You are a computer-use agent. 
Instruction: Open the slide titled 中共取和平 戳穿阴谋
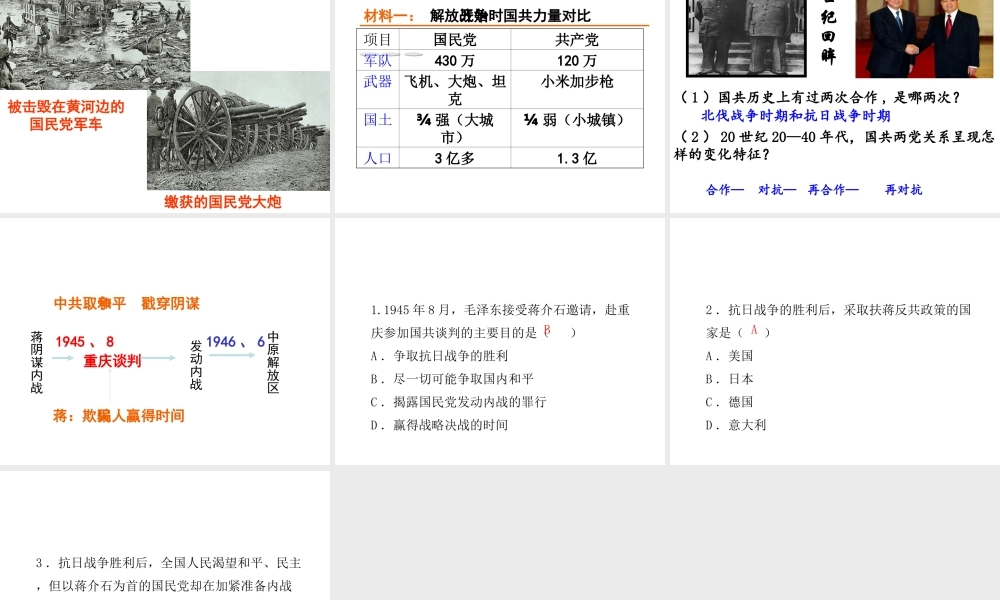click(x=165, y=341)
